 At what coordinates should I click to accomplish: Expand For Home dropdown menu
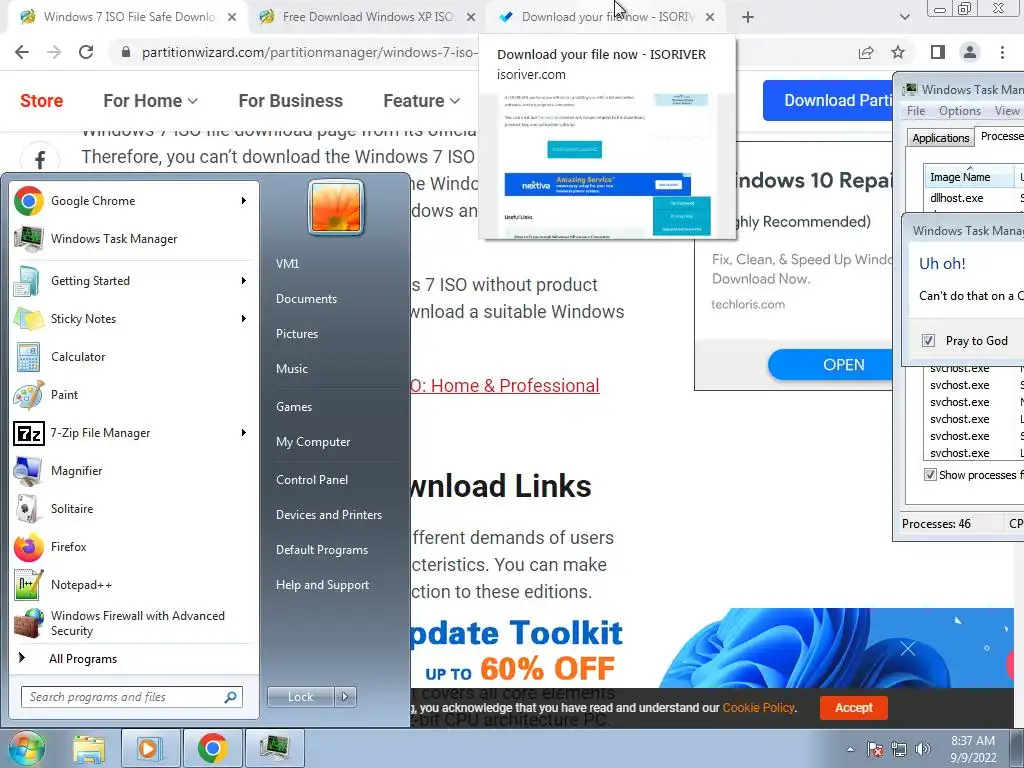tap(151, 101)
